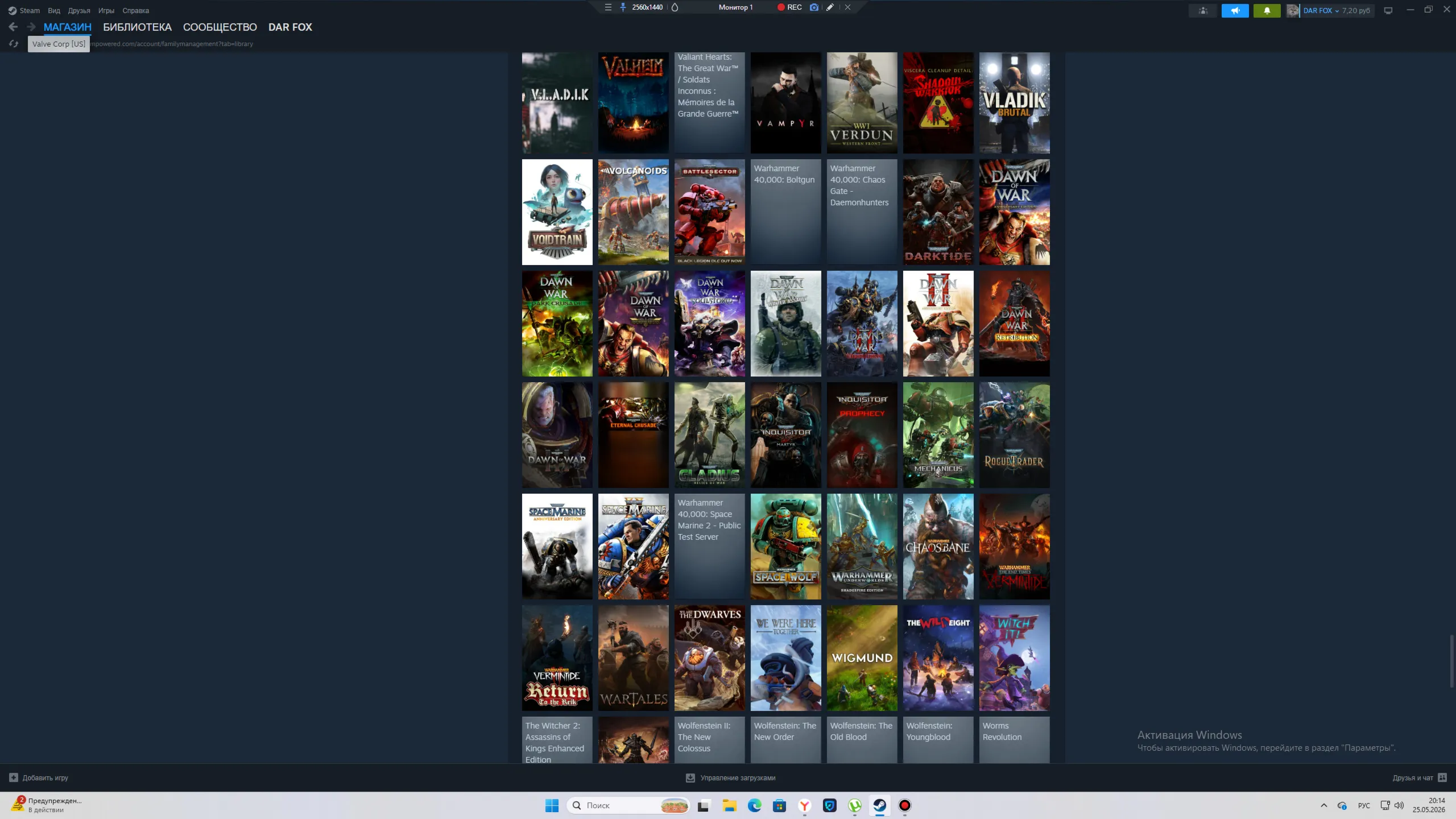Open the recorder pencil drawing tool
This screenshot has height=819, width=1456.
(x=830, y=7)
